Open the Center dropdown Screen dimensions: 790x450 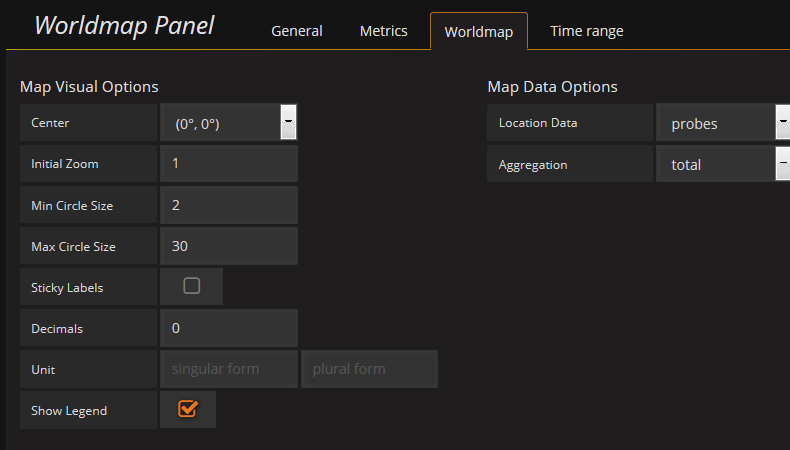click(x=222, y=123)
